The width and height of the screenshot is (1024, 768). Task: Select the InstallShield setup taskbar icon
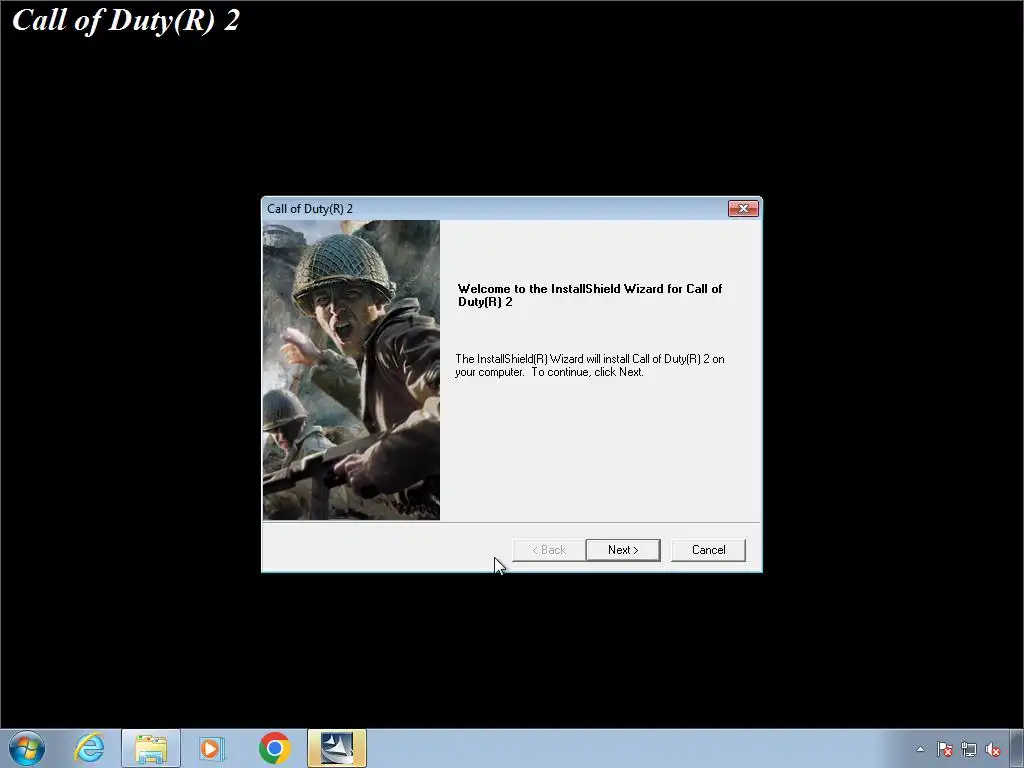(x=337, y=748)
